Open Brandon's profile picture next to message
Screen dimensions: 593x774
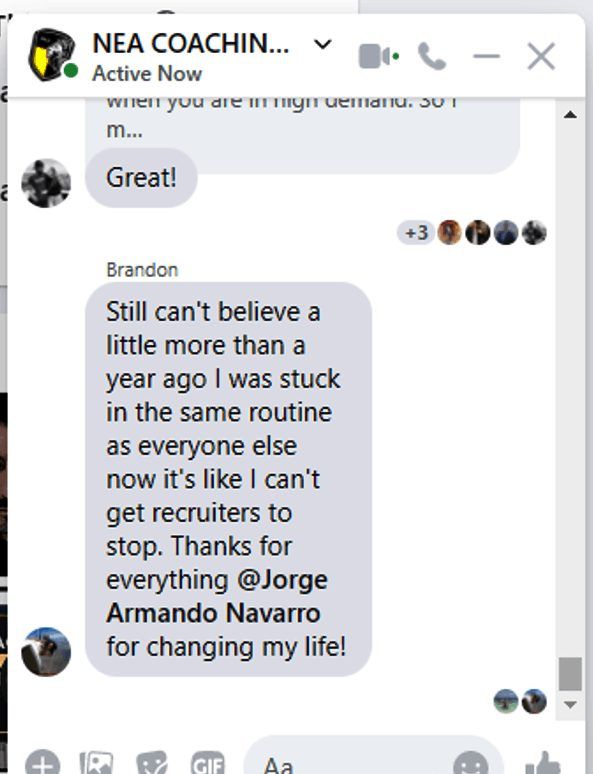click(x=46, y=652)
